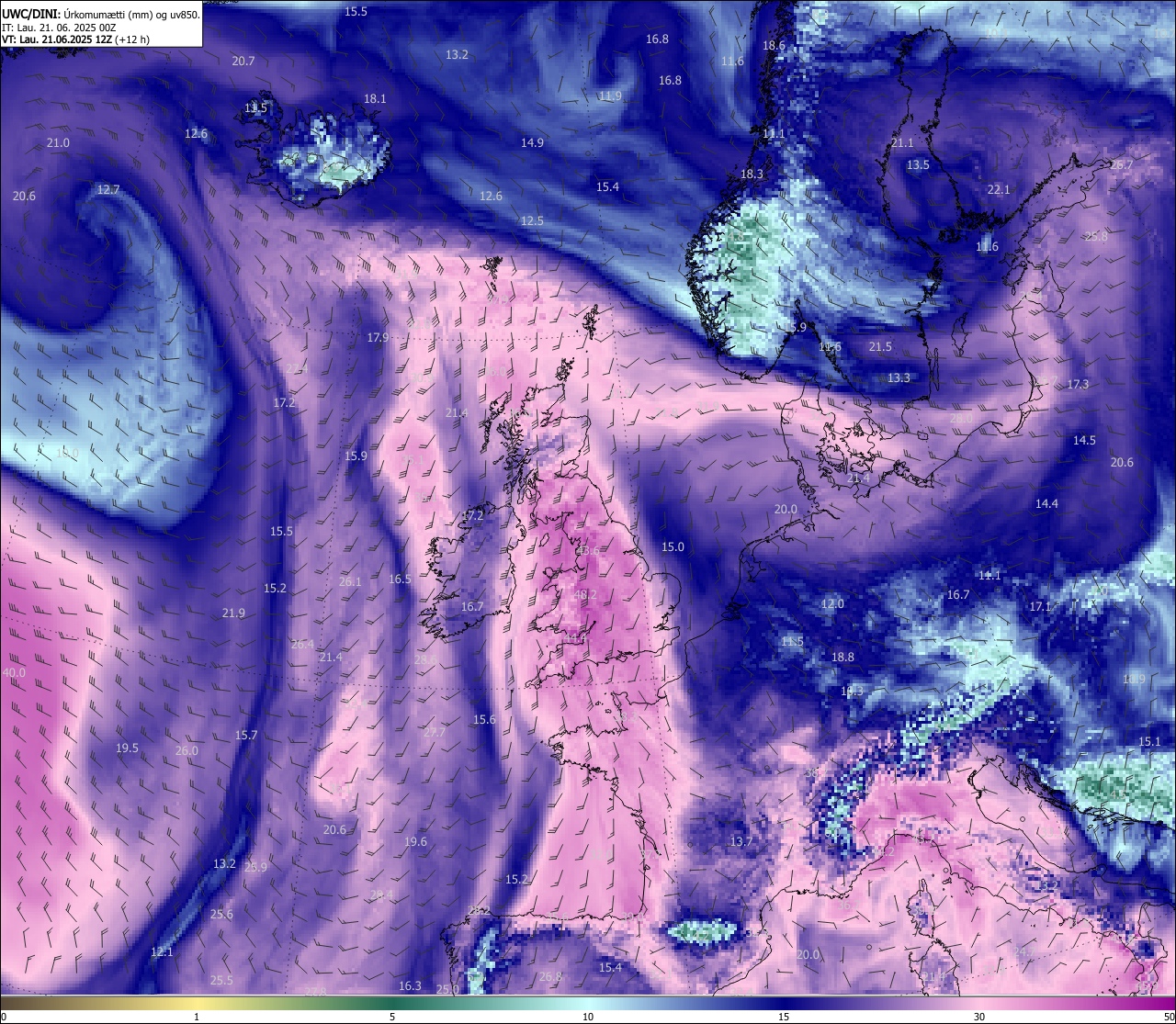Select the colour scale tick label 10

click(x=588, y=1017)
